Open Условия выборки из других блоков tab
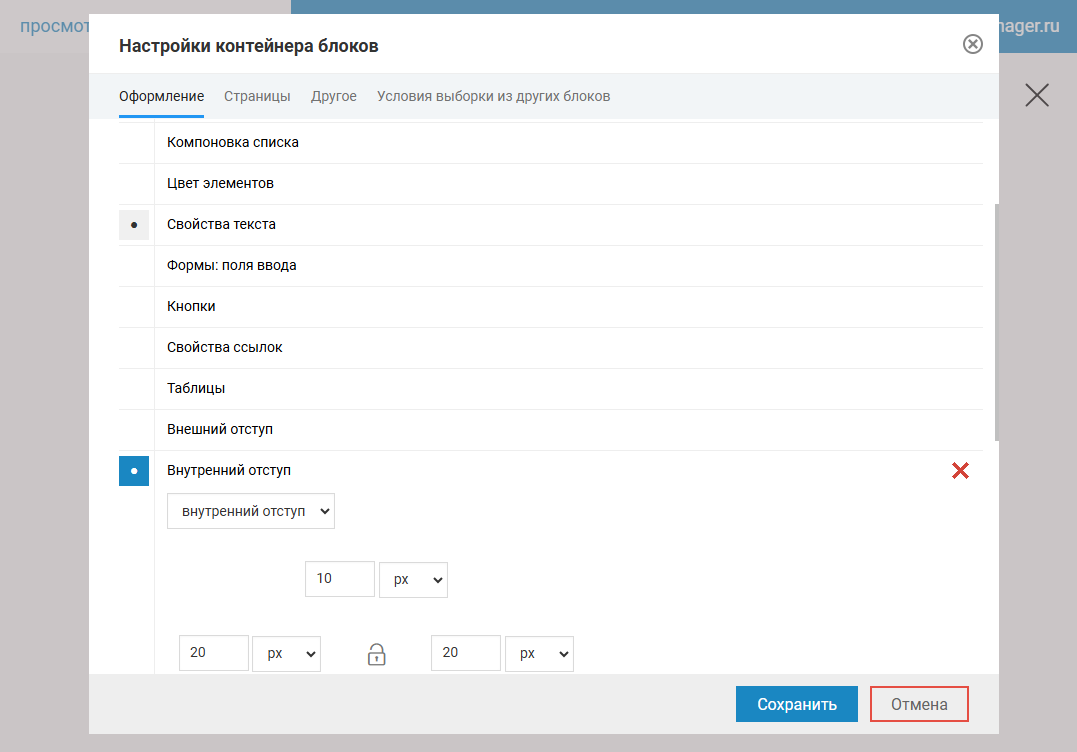Image resolution: width=1077 pixels, height=752 pixels. [493, 97]
